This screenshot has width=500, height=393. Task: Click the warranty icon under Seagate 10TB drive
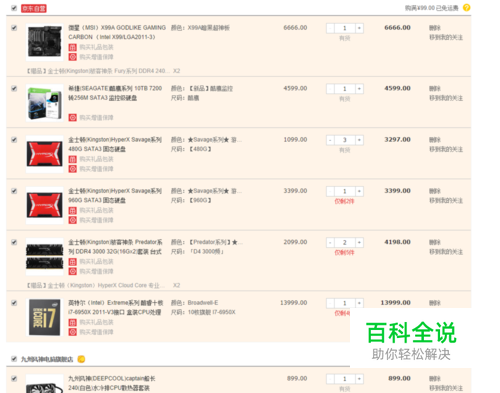coord(73,118)
